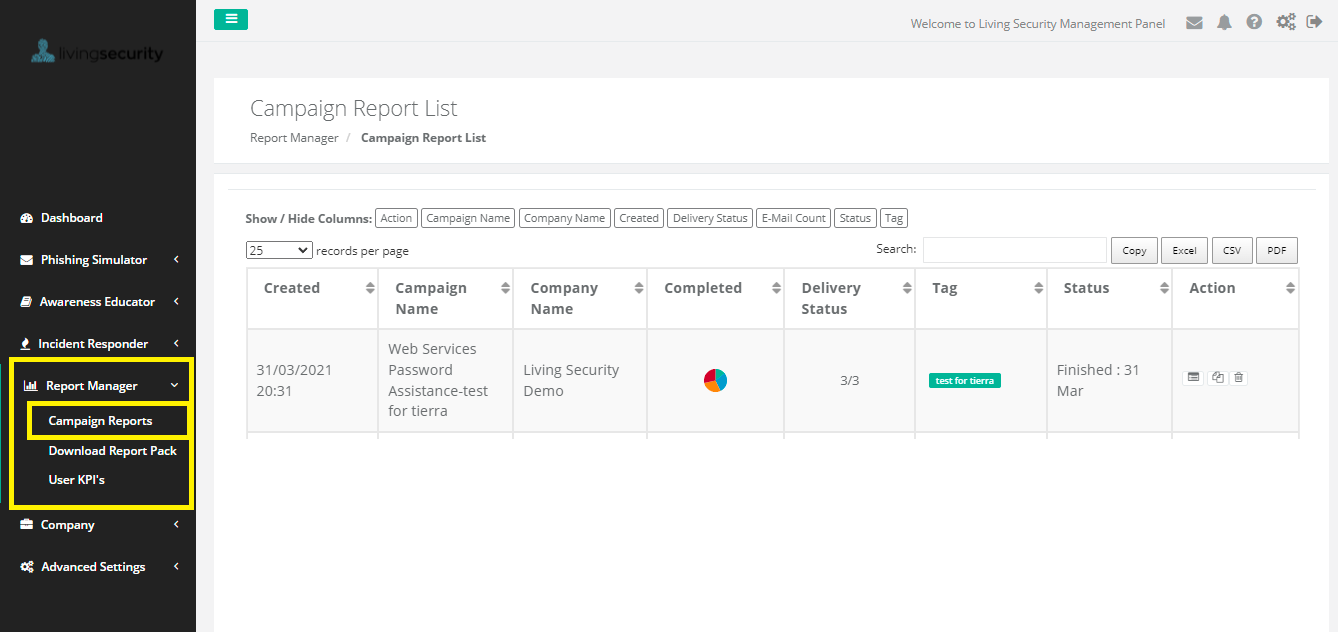The image size is (1338, 632).
Task: Sort by the Campaign Name column arrows
Action: 504,288
